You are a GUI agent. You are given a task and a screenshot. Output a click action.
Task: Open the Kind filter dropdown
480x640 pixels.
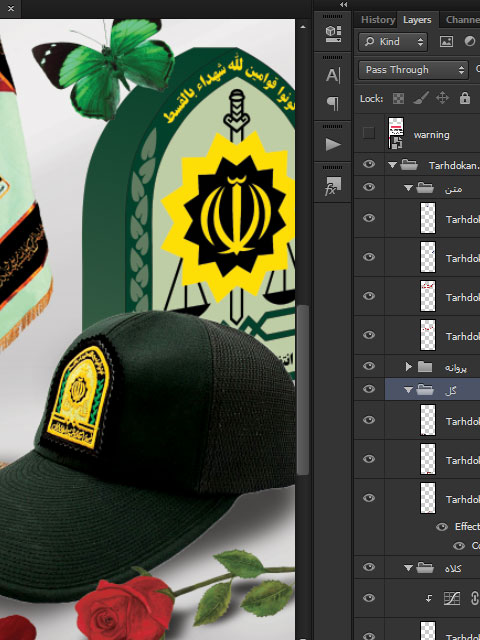coord(393,42)
